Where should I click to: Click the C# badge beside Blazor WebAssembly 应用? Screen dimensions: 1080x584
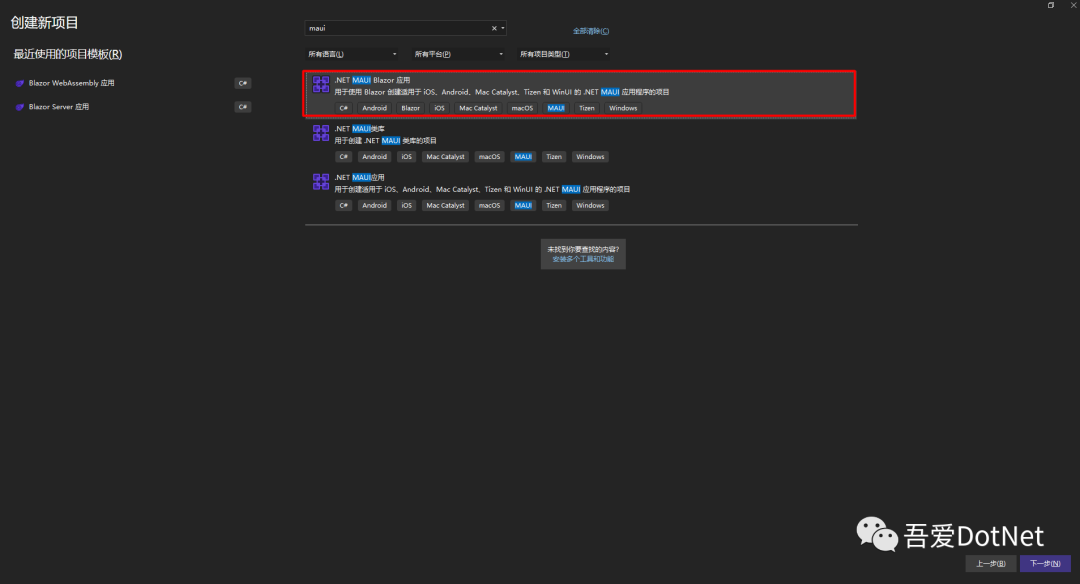pyautogui.click(x=242, y=83)
